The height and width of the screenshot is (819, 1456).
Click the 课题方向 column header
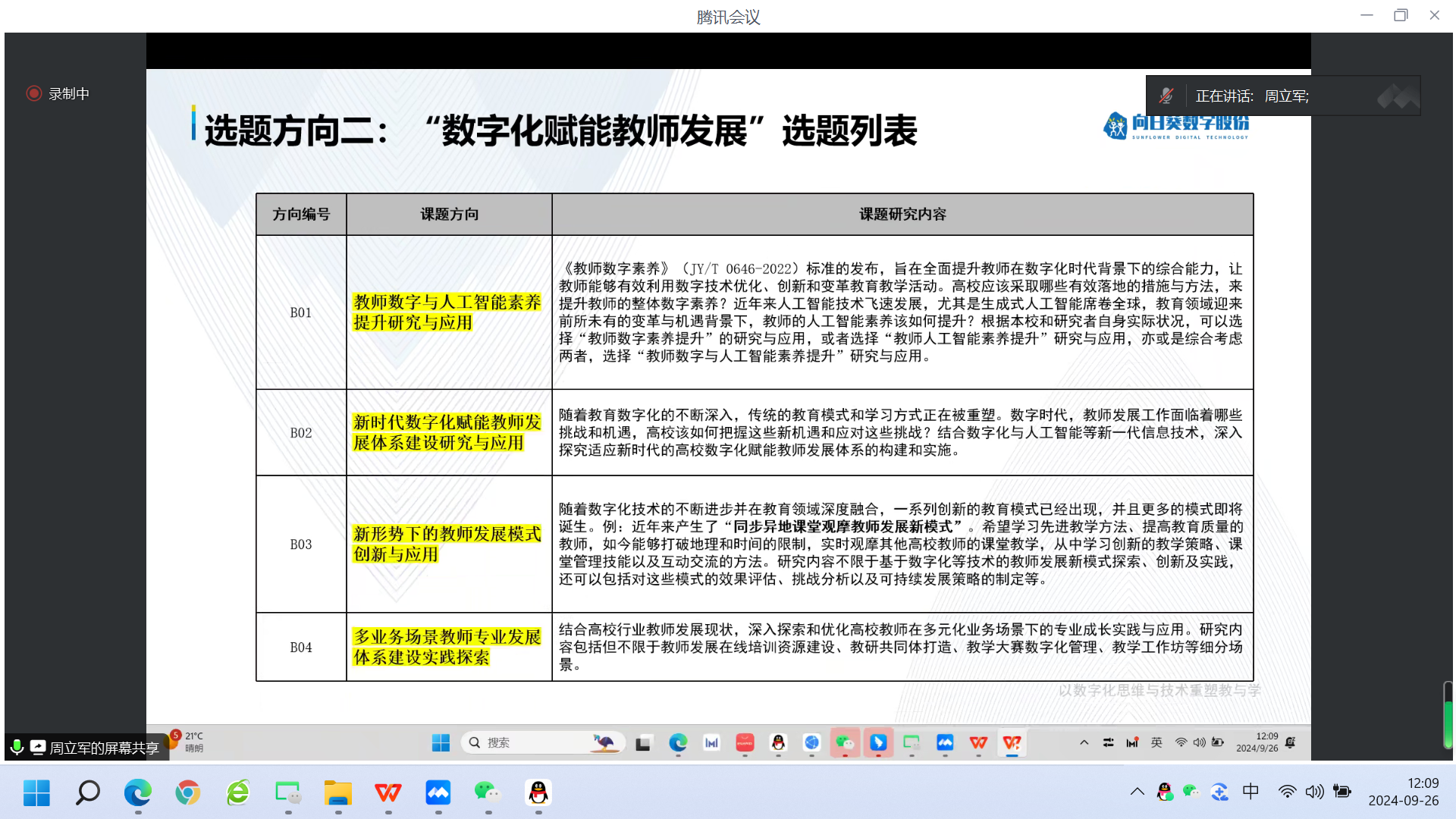450,215
